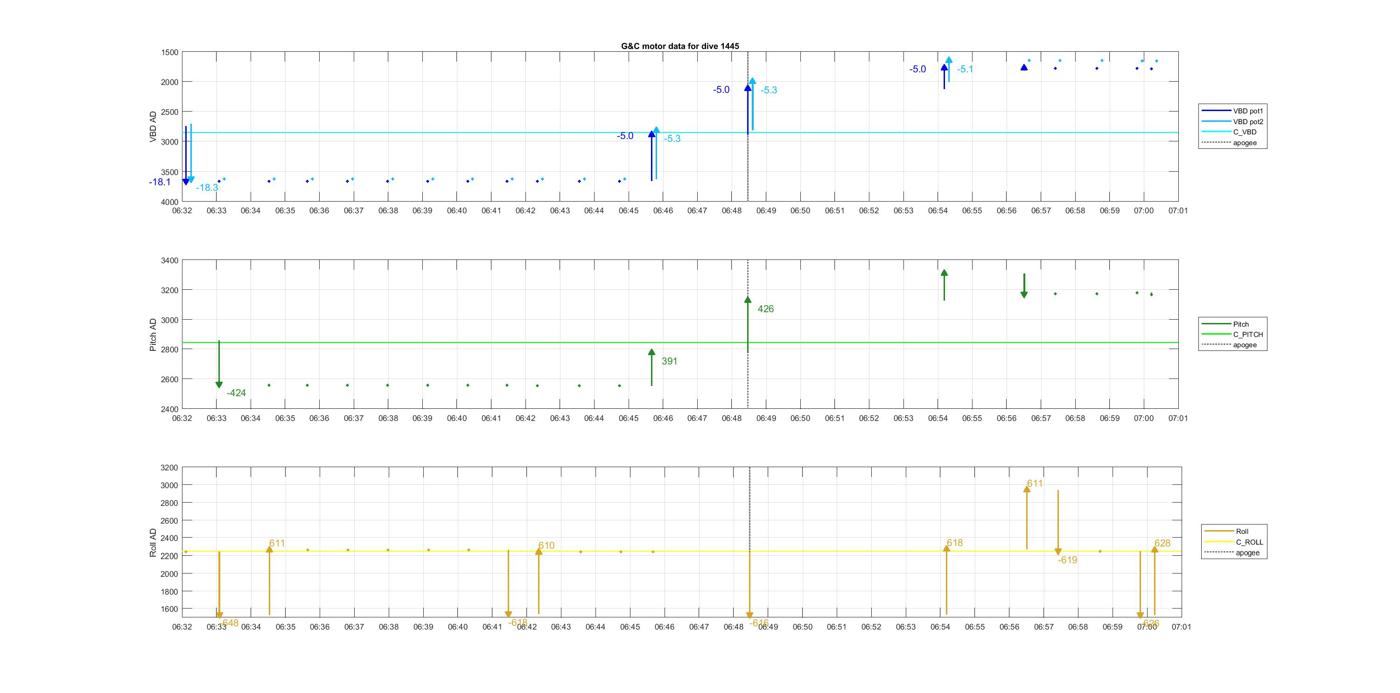Click the "1500" y-axis tick label

tap(170, 52)
